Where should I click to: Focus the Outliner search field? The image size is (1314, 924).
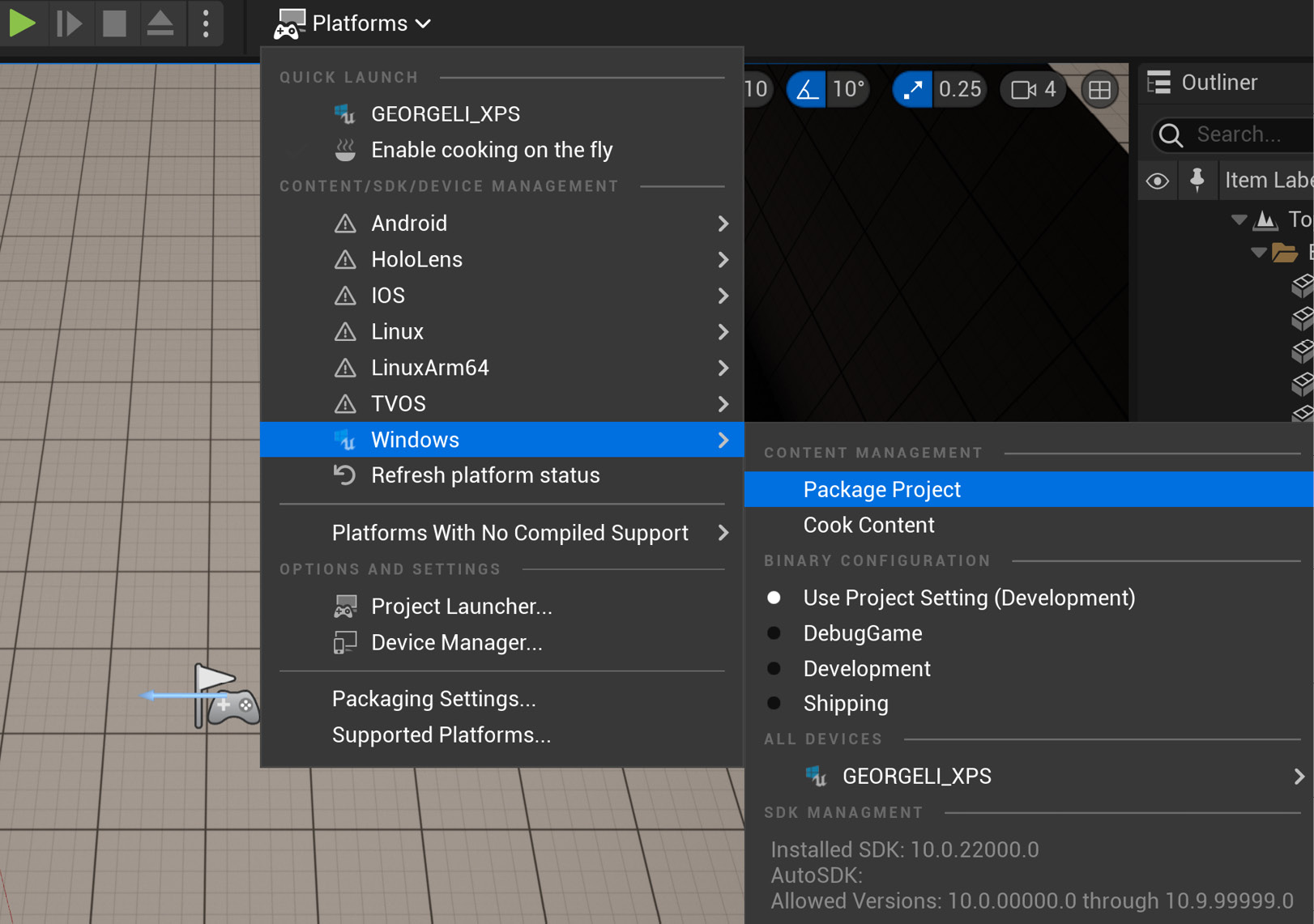[1234, 134]
